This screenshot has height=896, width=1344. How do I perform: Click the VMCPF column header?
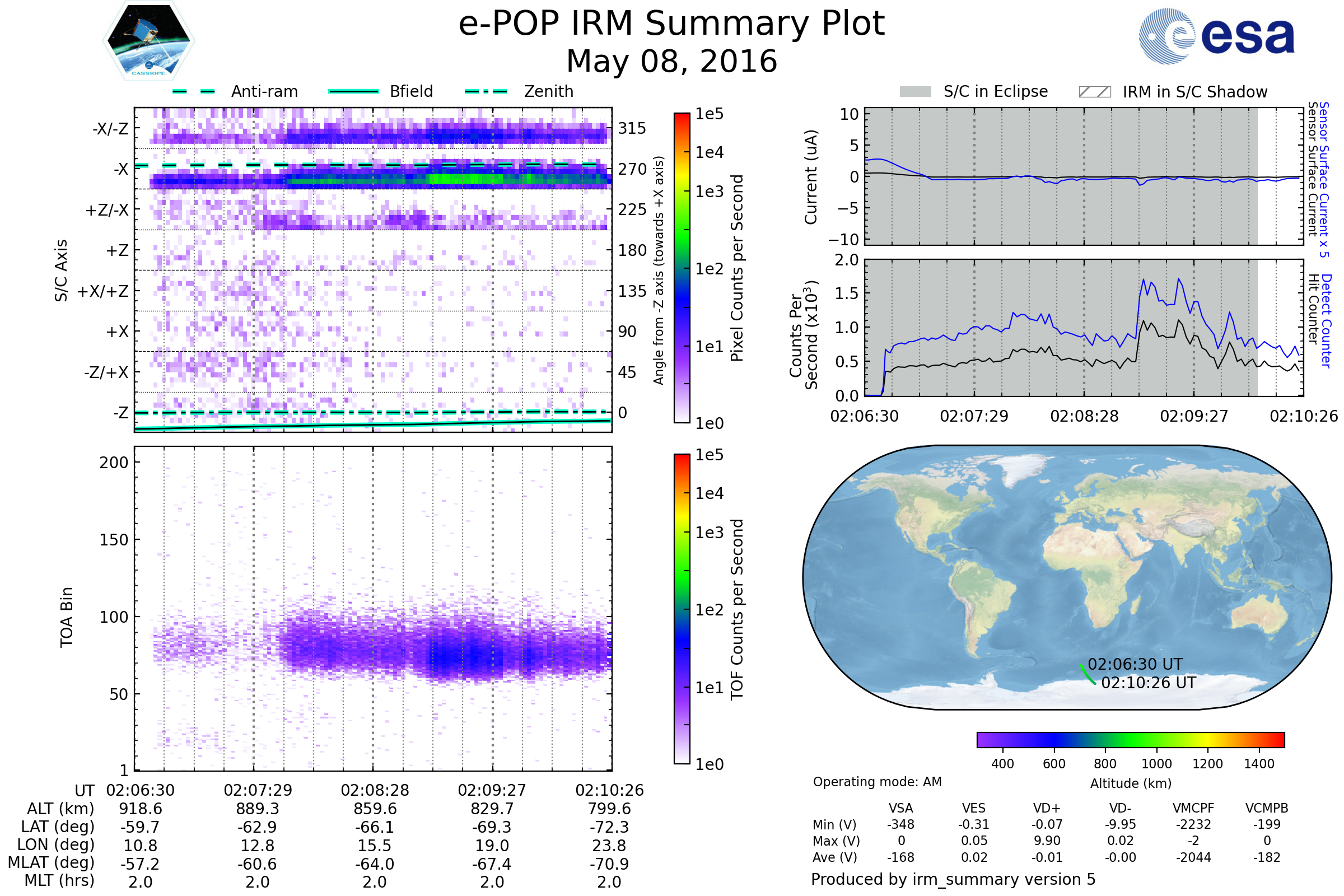[1193, 809]
